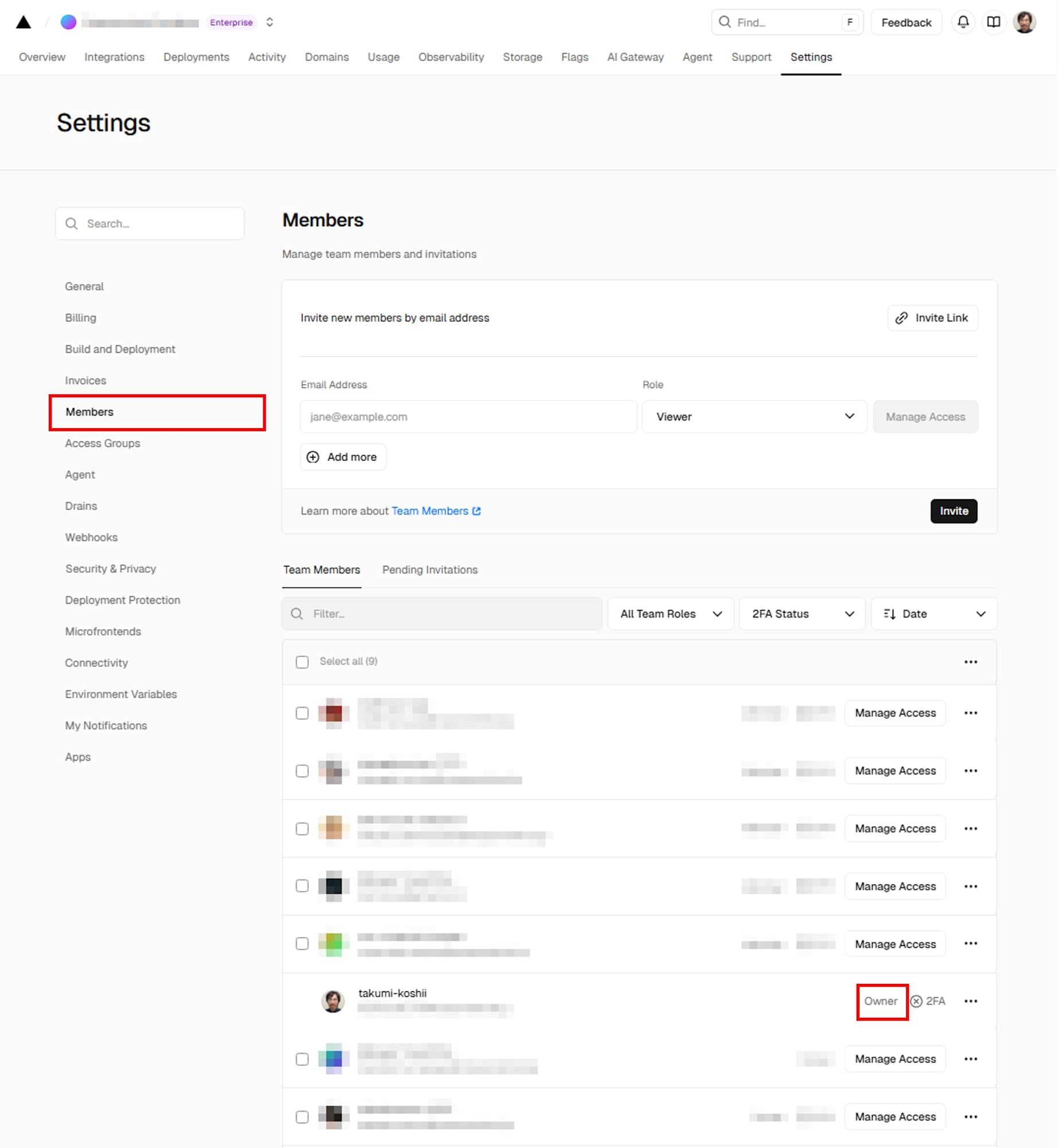Viewport: 1058px width, 1148px height.
Task: Go to the Storage tab
Action: 522,57
